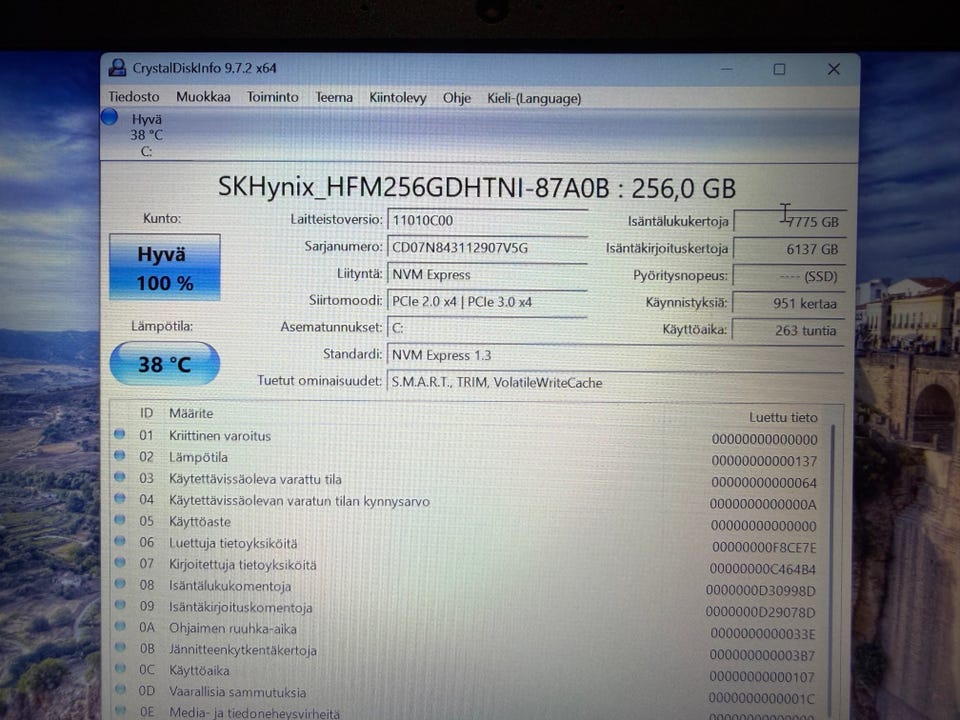Select Käytettävissäolevan varatun tilan kynnysarvo row

click(x=468, y=501)
